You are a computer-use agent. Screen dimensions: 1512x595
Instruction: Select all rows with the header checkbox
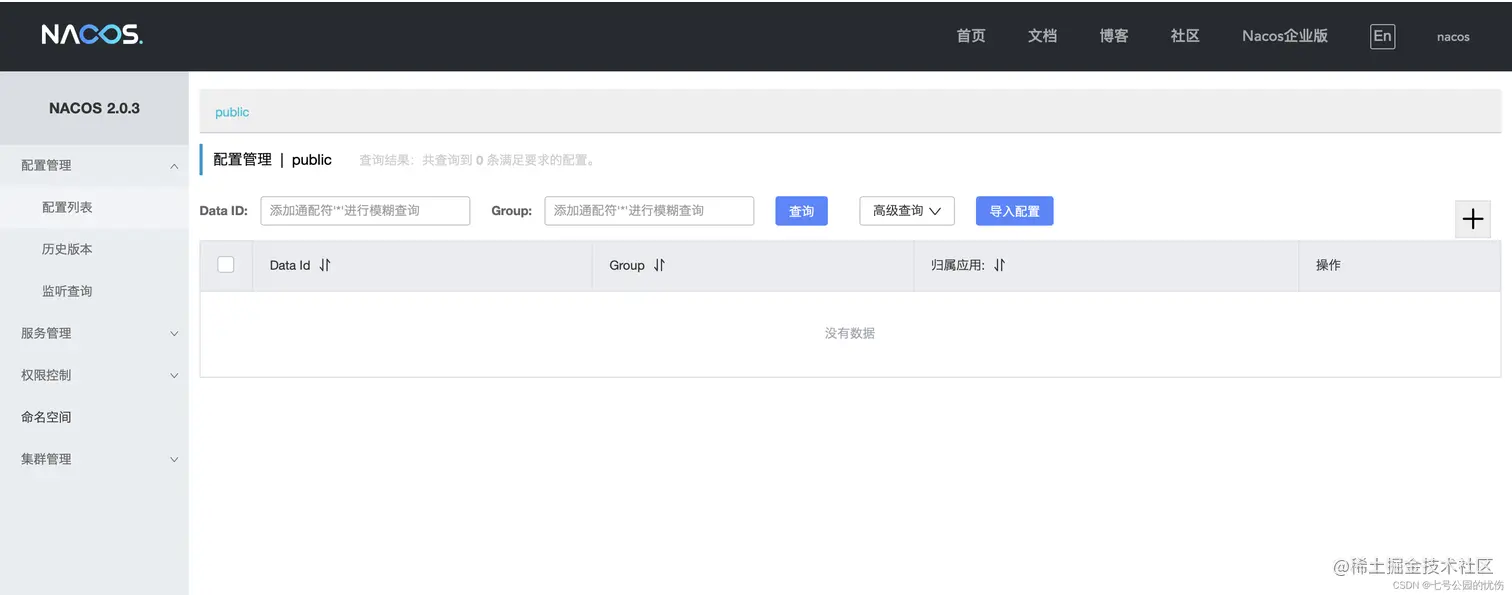click(x=226, y=264)
